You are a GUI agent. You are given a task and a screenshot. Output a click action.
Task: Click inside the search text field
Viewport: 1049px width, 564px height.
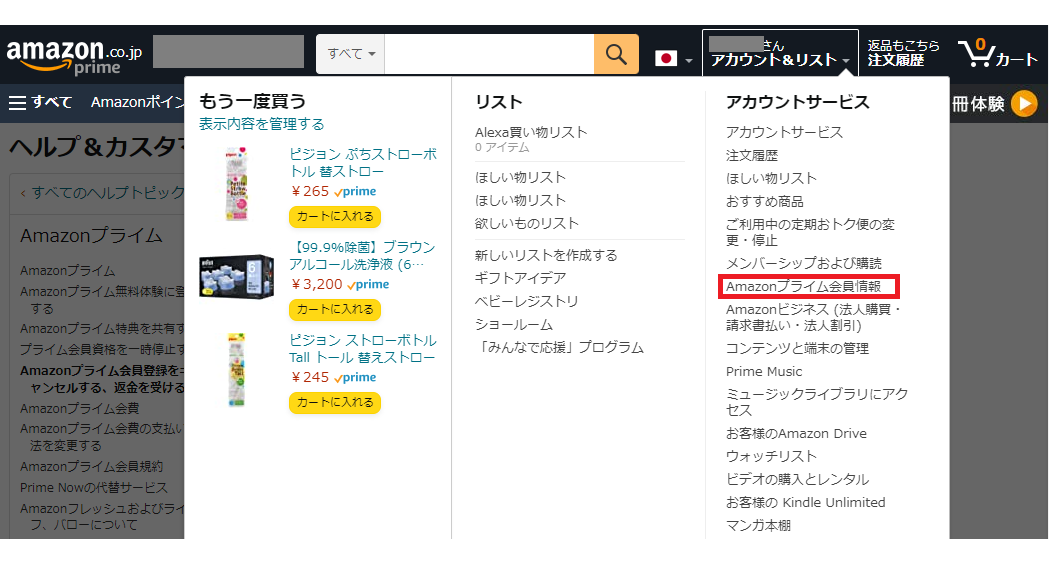click(489, 54)
